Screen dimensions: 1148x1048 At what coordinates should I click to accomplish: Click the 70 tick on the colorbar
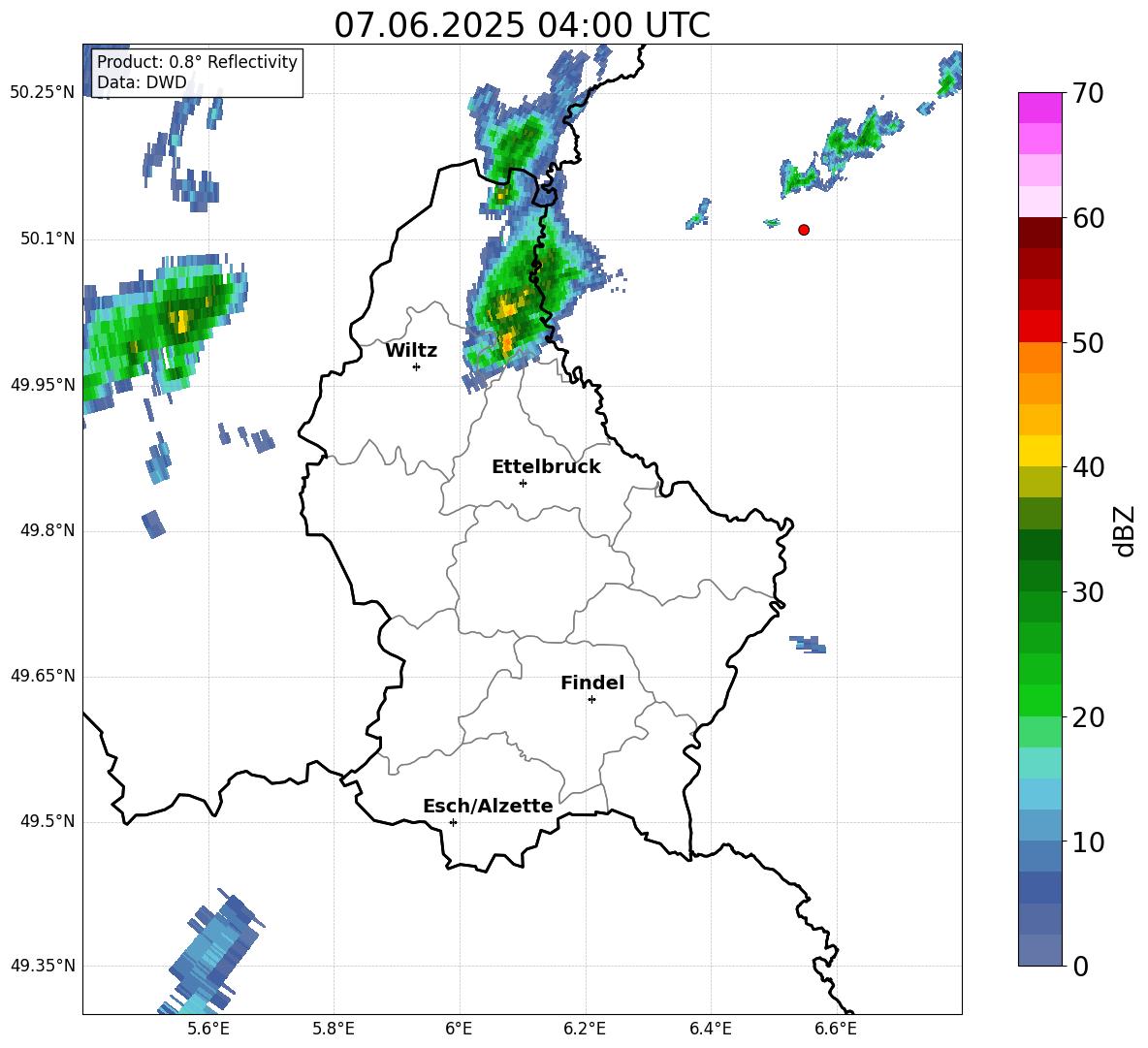tap(1087, 93)
